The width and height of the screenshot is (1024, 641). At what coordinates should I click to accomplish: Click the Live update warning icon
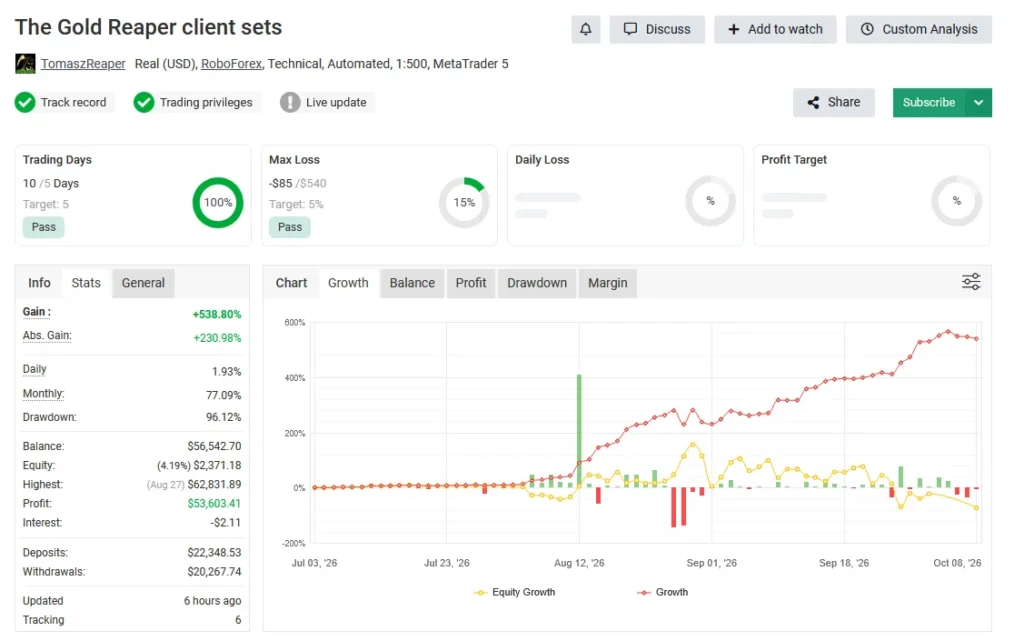pos(290,102)
